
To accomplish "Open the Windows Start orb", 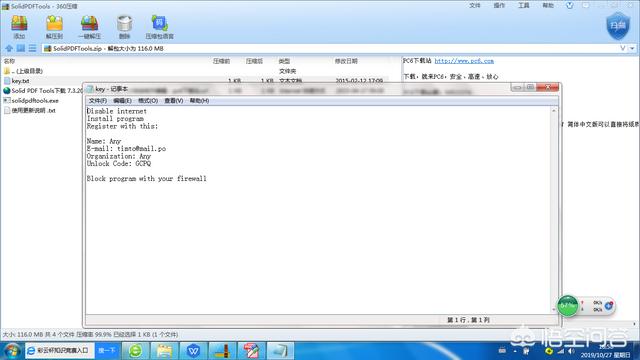I will [12, 351].
